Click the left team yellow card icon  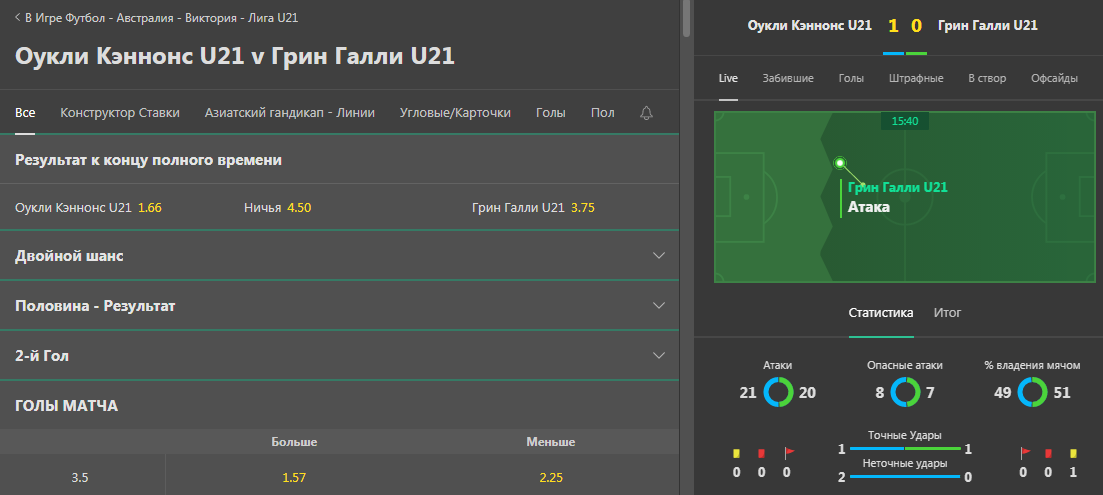tap(737, 454)
